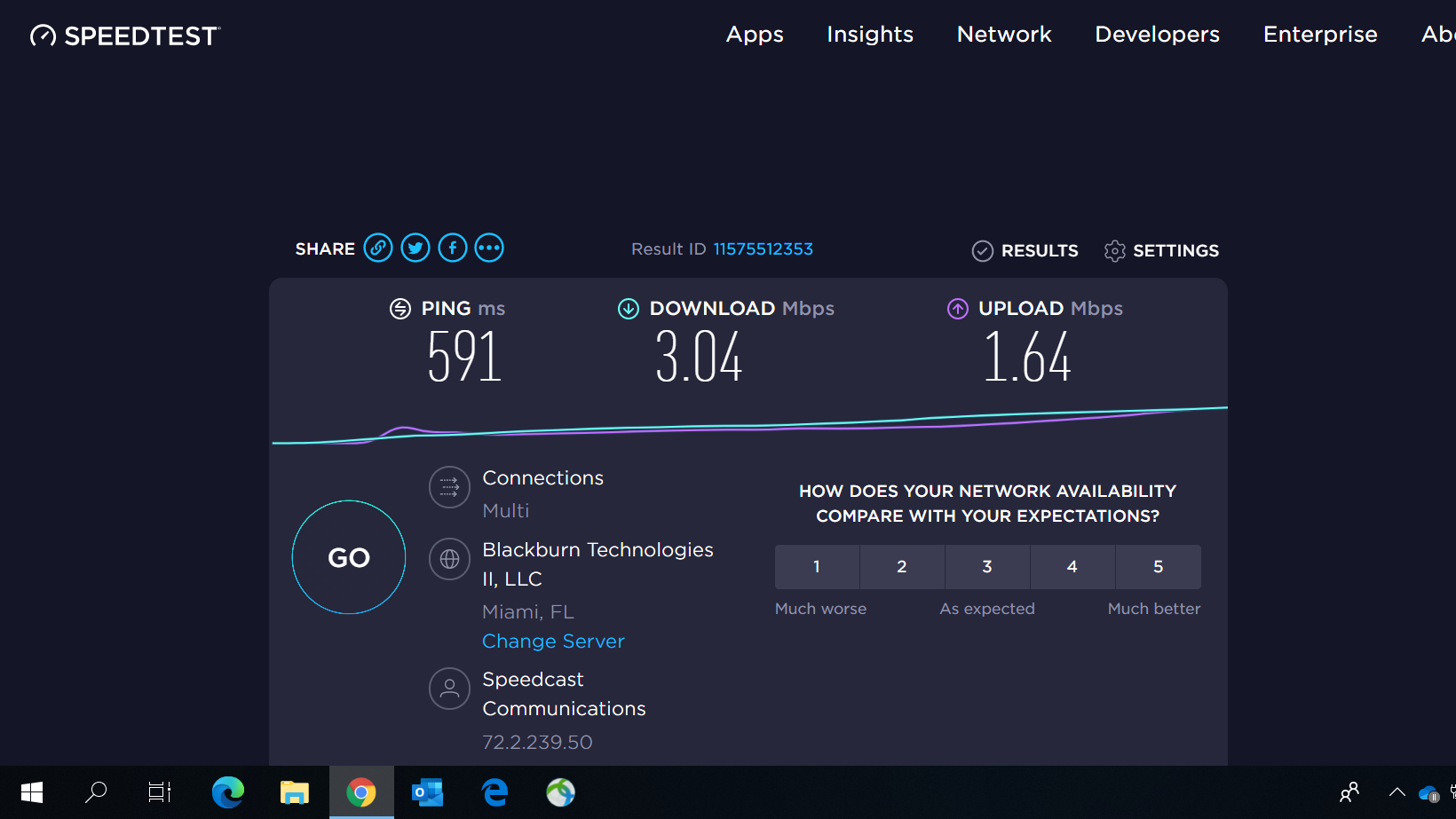
Task: Click the ping value 591
Action: pyautogui.click(x=464, y=357)
